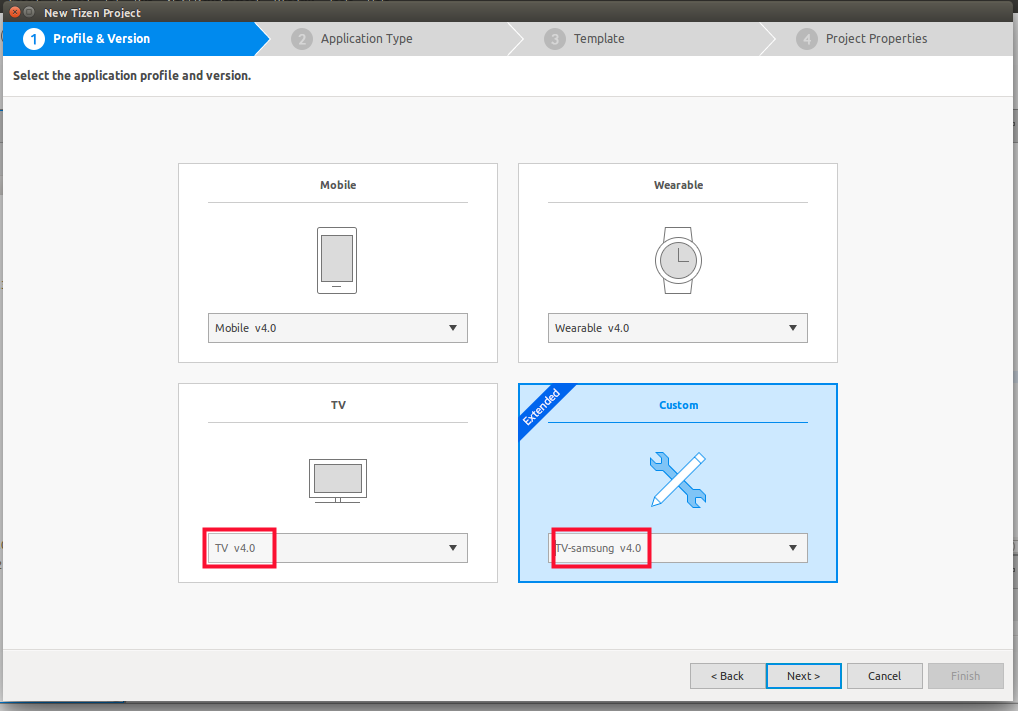
Task: Cancel the new project wizard
Action: pyautogui.click(x=884, y=676)
